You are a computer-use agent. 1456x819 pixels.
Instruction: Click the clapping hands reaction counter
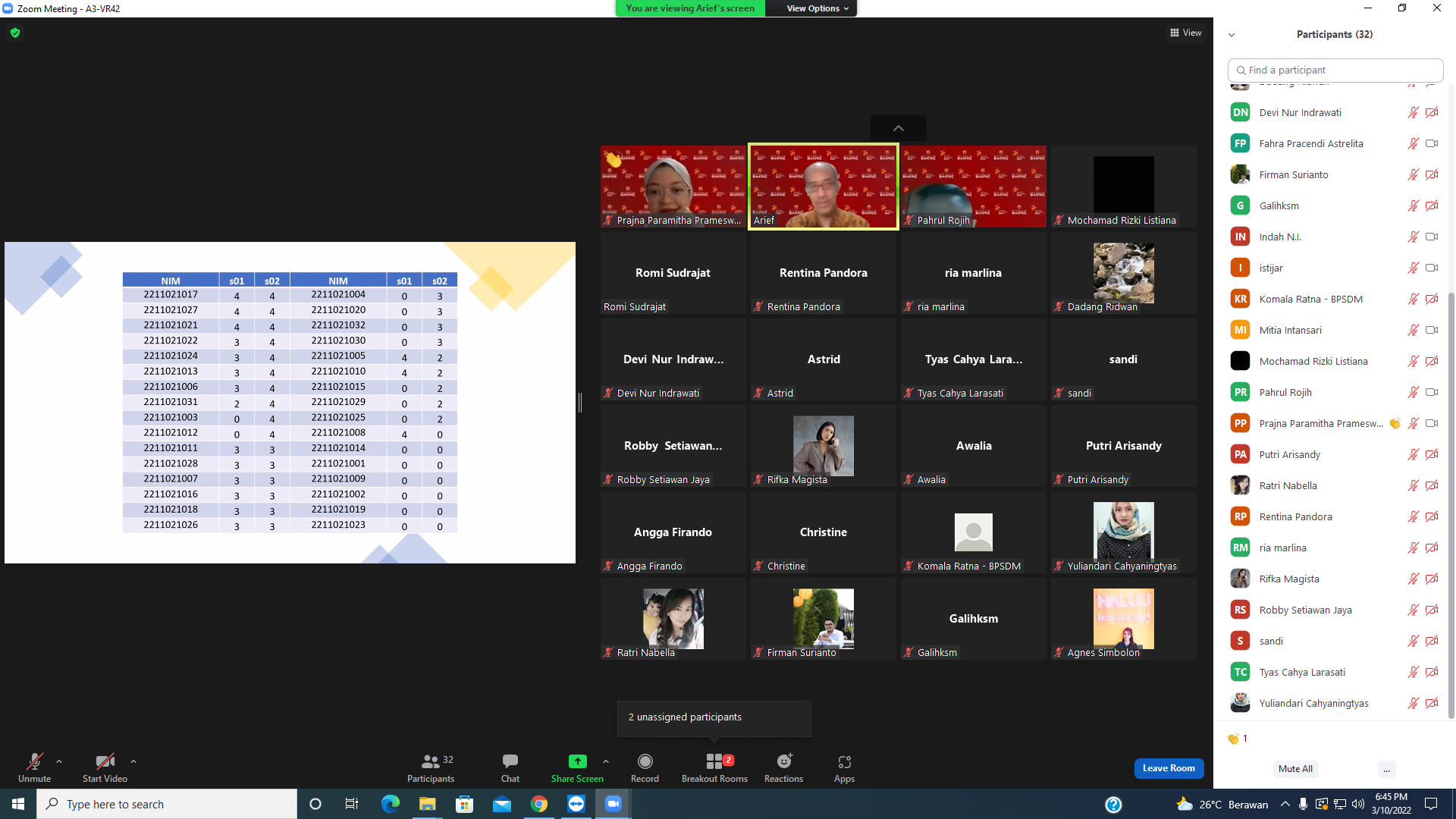(1238, 739)
